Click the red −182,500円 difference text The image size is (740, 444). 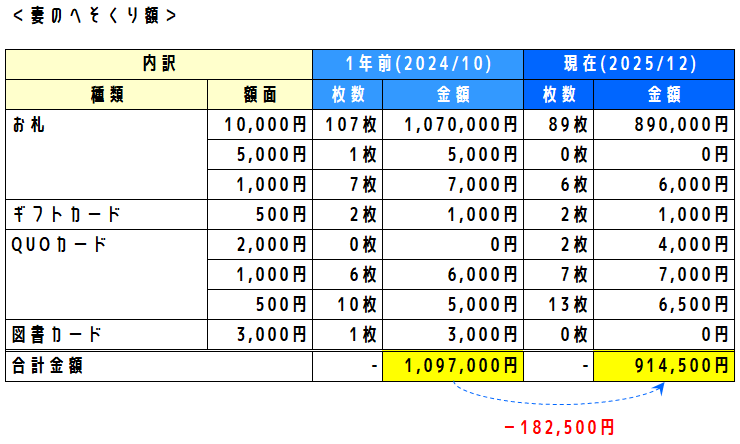click(x=559, y=427)
